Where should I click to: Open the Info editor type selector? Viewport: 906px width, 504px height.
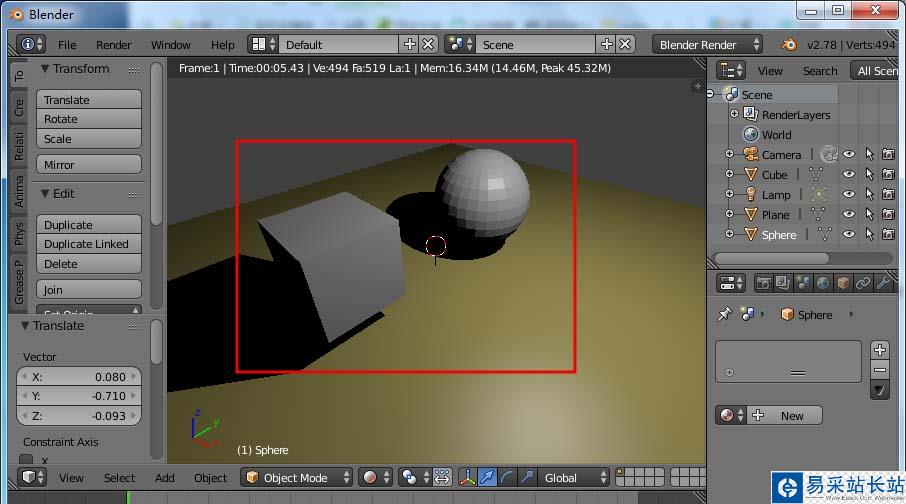point(31,45)
